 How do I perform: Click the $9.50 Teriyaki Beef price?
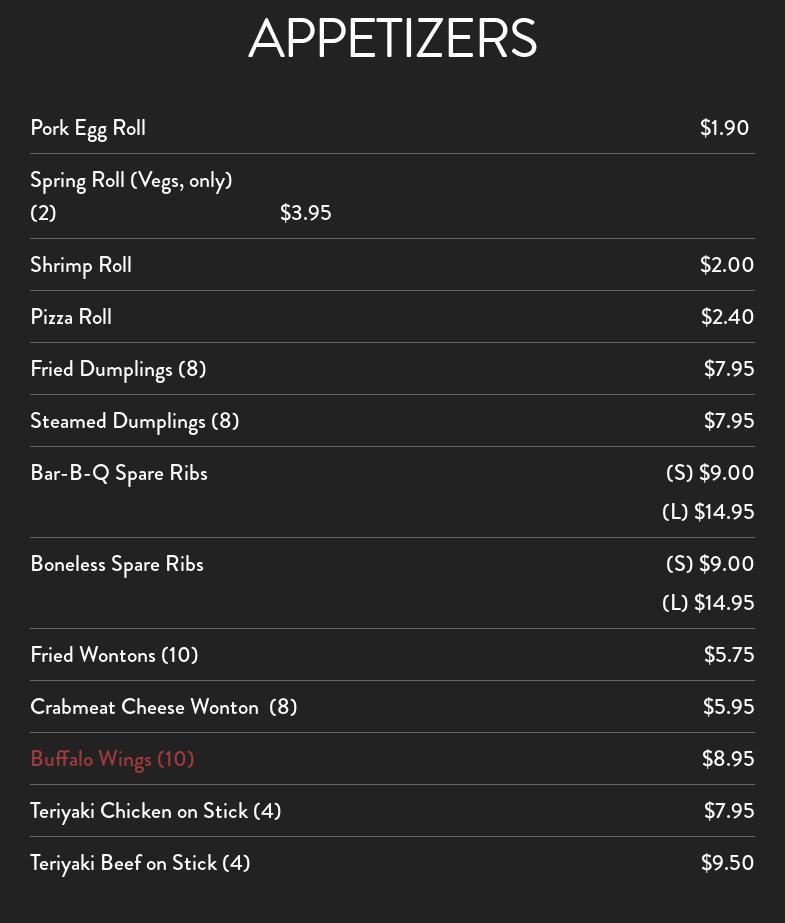pos(727,863)
